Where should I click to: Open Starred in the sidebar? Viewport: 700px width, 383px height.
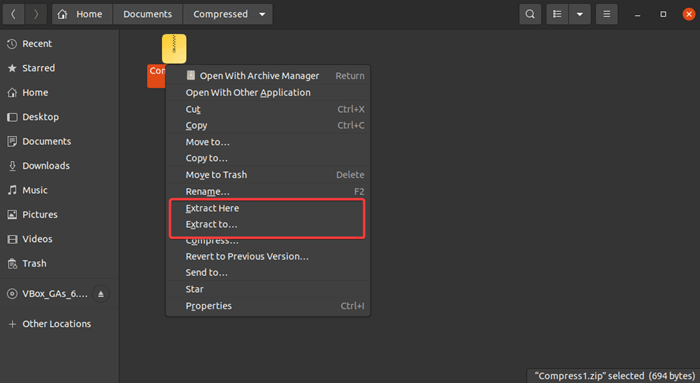coord(59,68)
